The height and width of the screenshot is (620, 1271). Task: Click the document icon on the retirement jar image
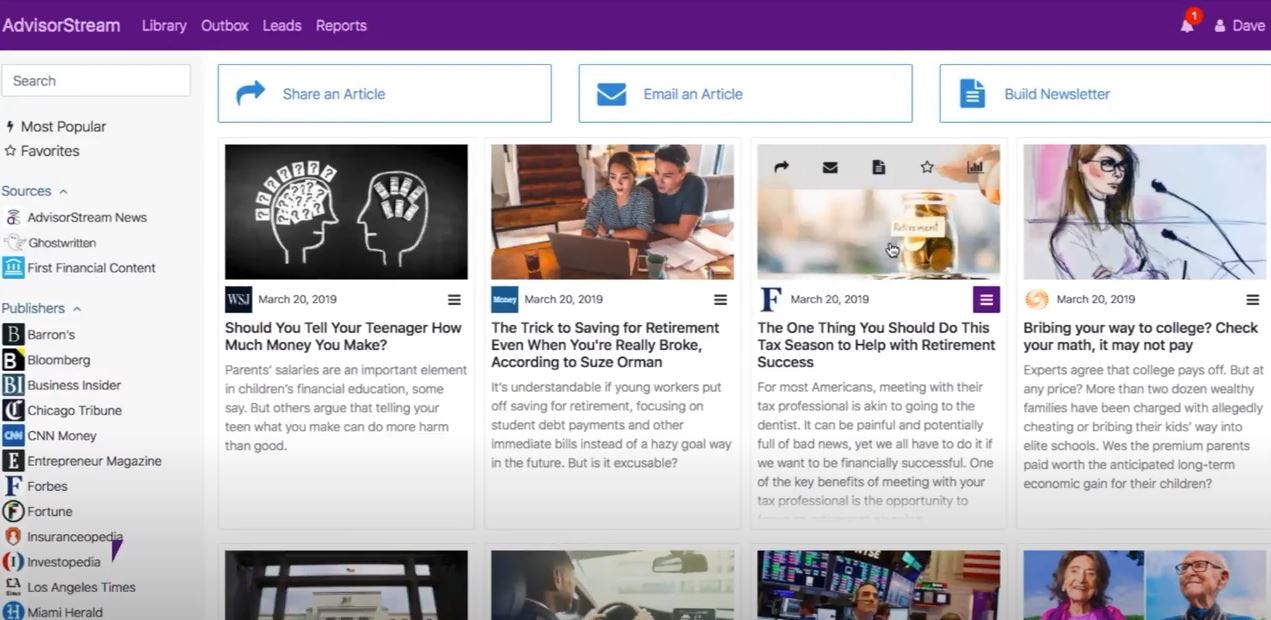[x=878, y=167]
